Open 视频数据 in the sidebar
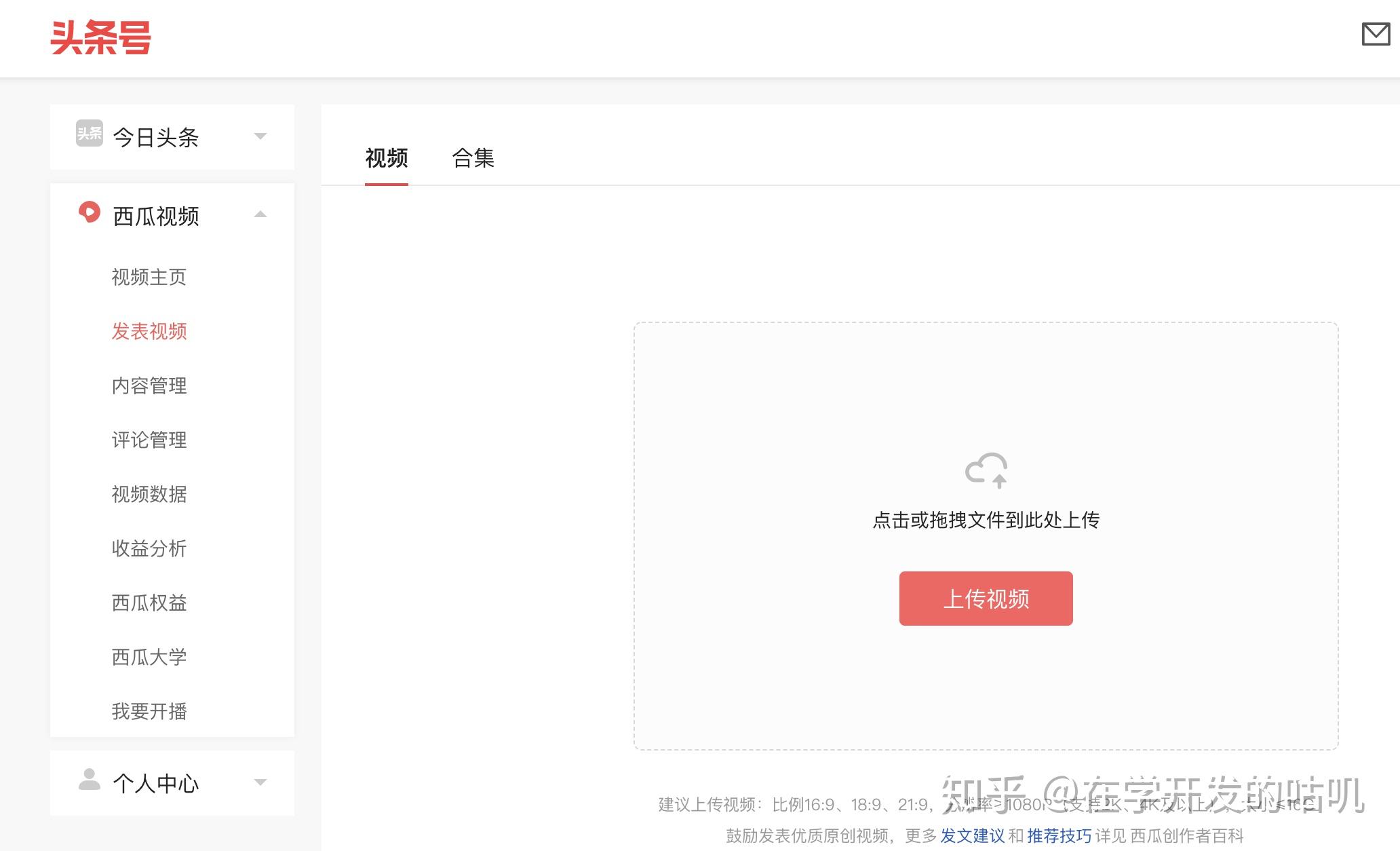1400x851 pixels. click(x=149, y=494)
